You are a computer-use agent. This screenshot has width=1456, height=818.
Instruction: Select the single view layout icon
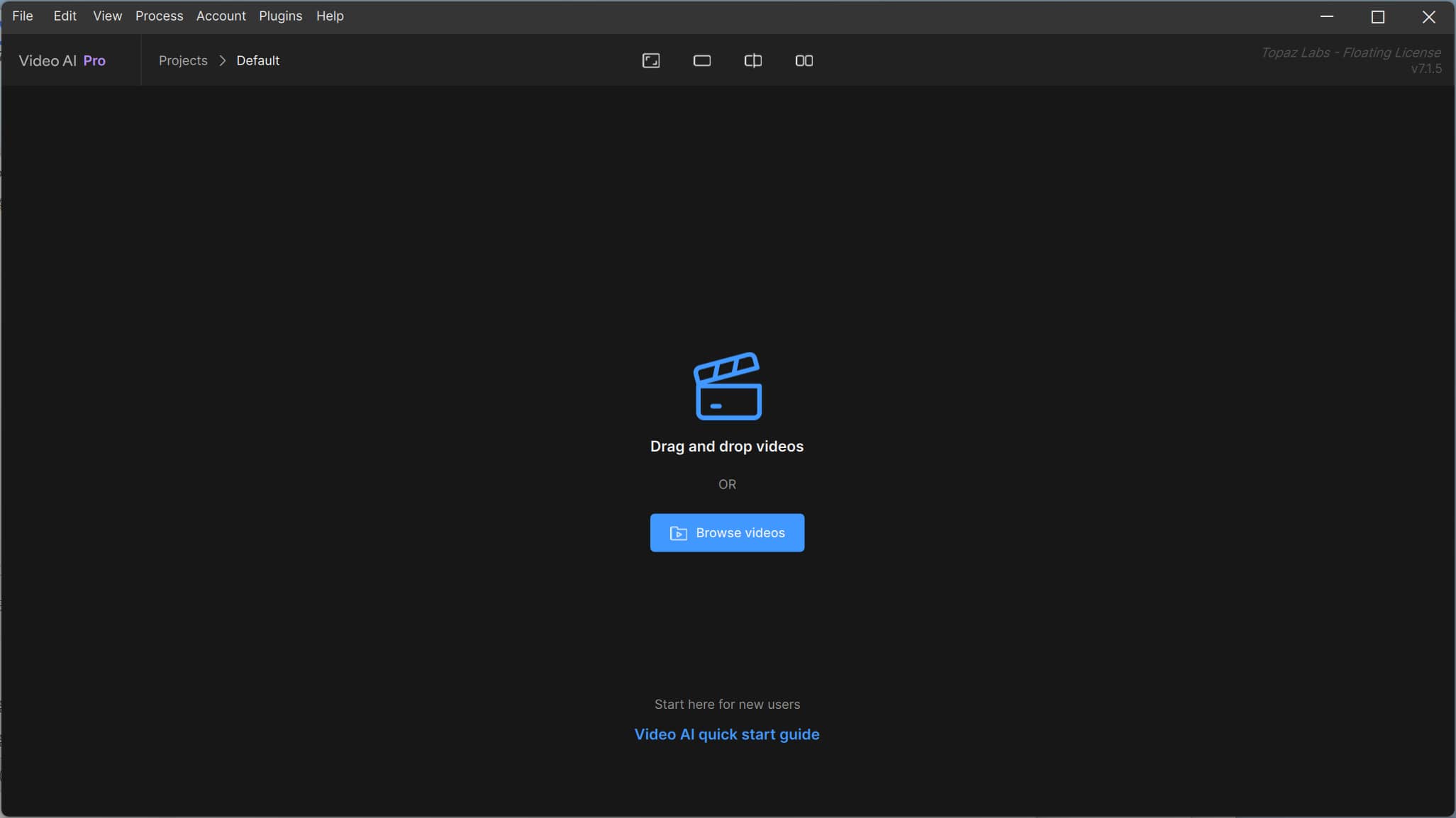click(701, 61)
